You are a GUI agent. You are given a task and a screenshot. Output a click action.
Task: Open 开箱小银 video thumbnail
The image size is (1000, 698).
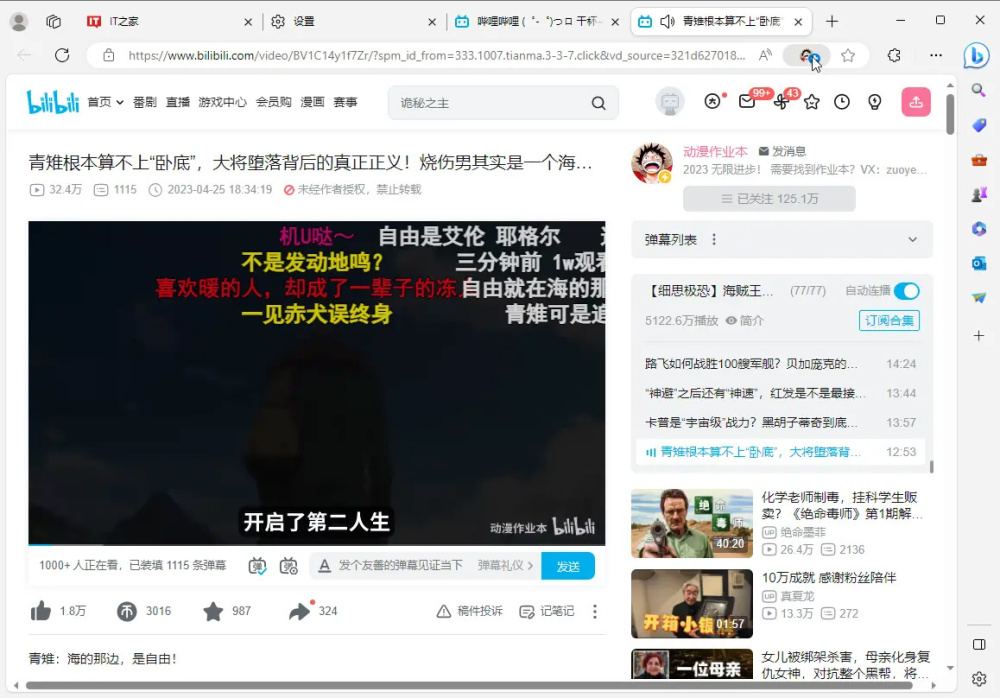point(692,604)
